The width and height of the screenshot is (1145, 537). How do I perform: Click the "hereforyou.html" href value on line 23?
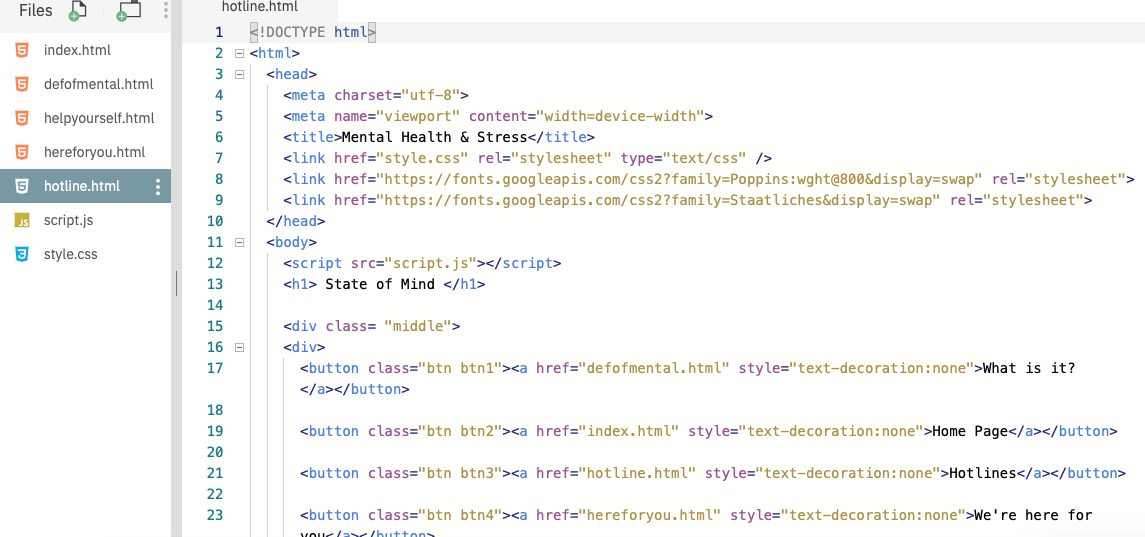pos(649,515)
